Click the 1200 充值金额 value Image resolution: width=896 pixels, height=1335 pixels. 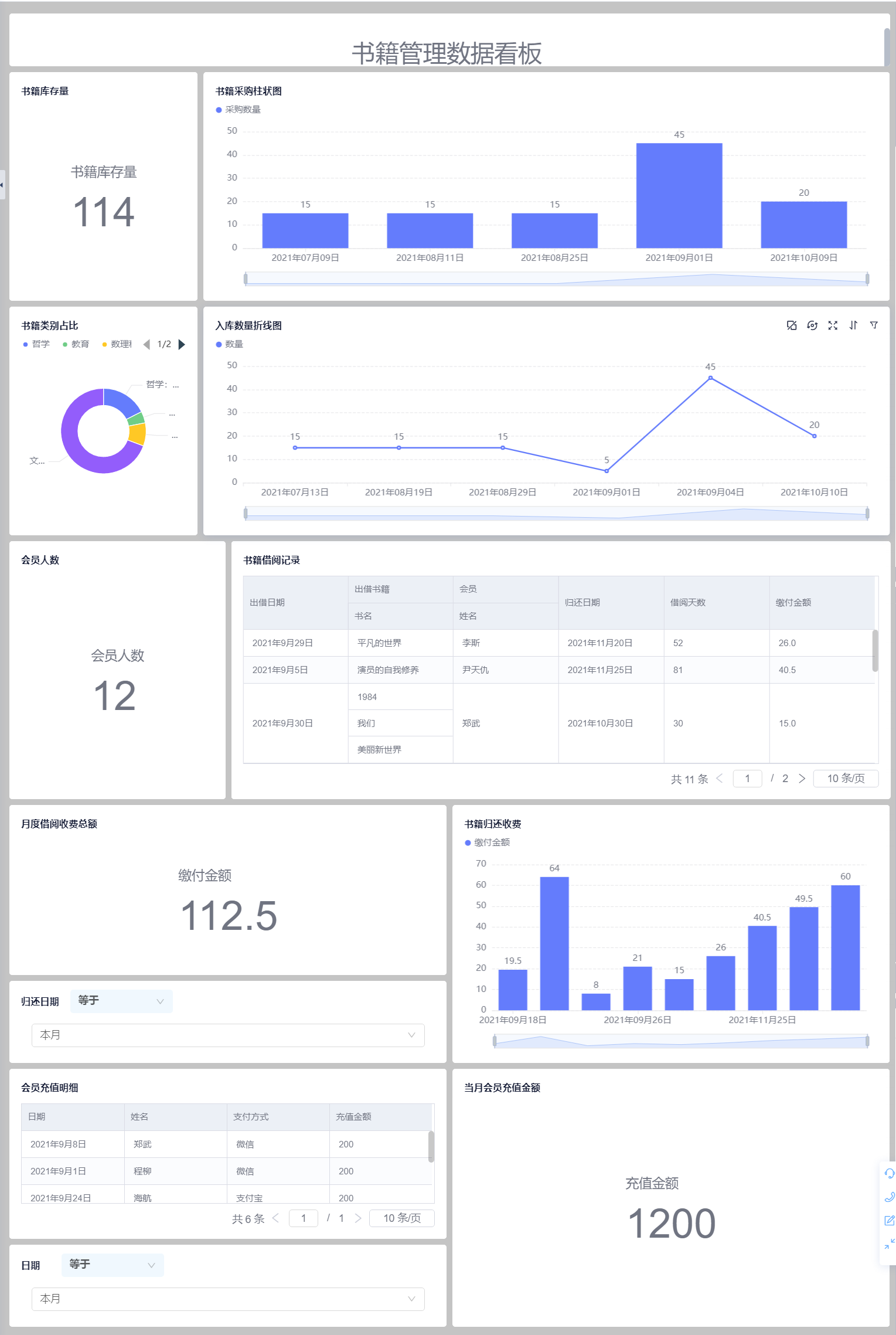click(672, 1224)
